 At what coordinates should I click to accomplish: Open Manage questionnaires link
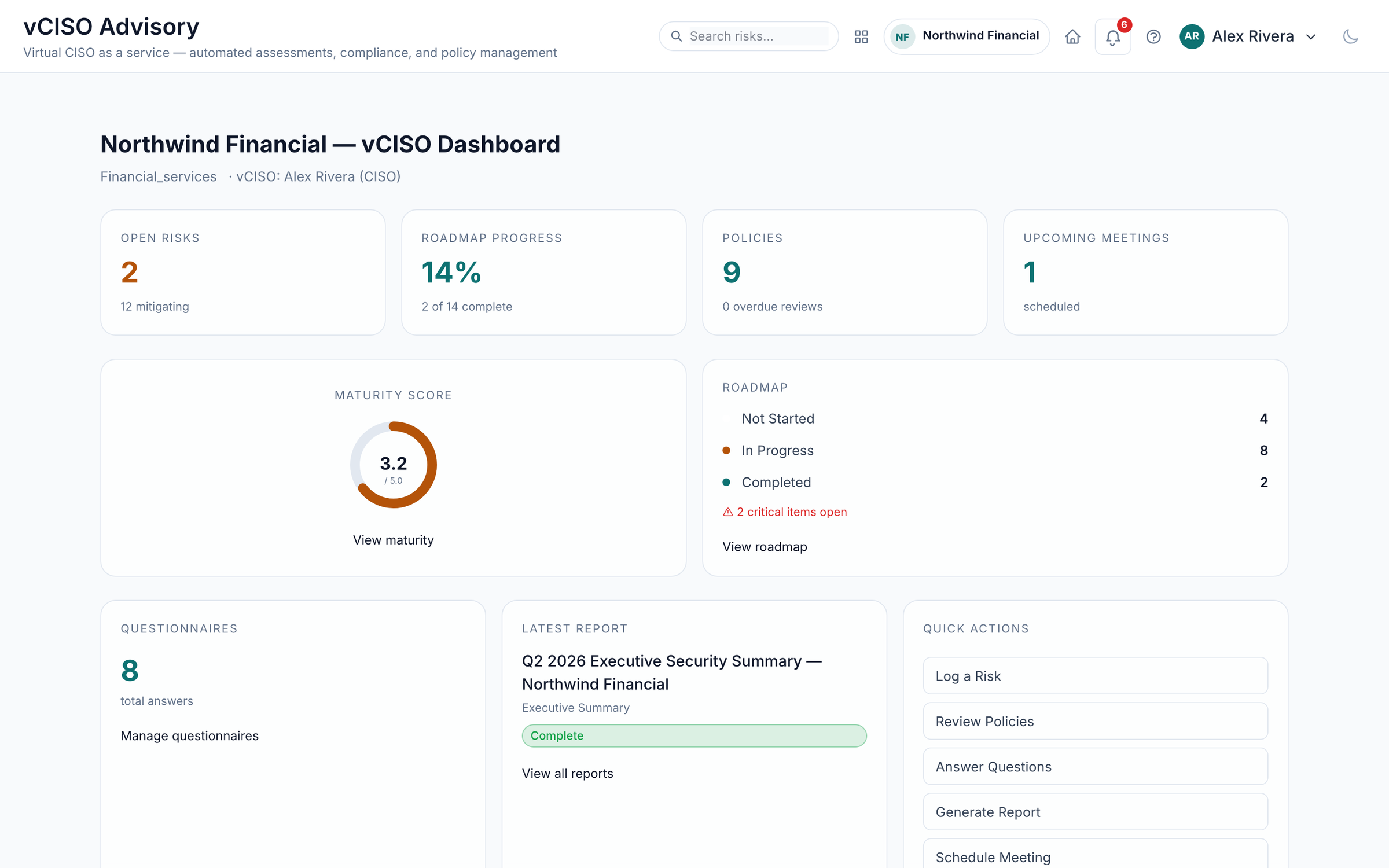[x=189, y=736]
